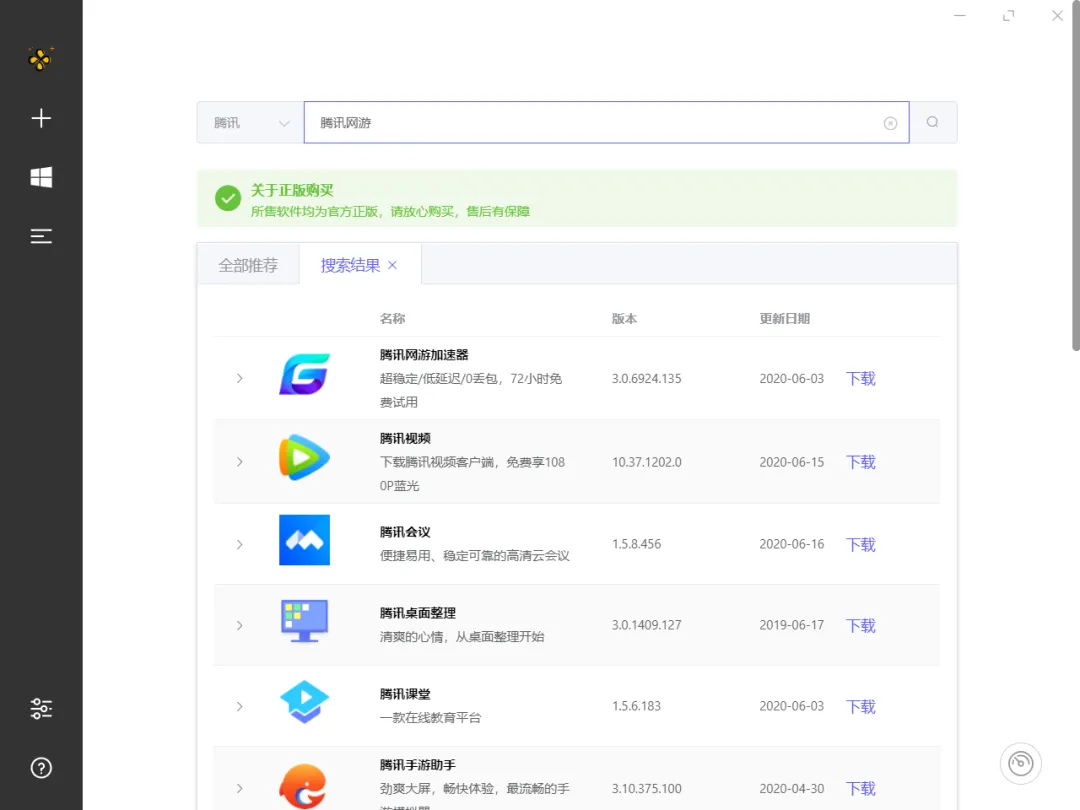Click the 腾讯桌面整理 monitor icon
Screen dimensions: 1080x810
(304, 621)
